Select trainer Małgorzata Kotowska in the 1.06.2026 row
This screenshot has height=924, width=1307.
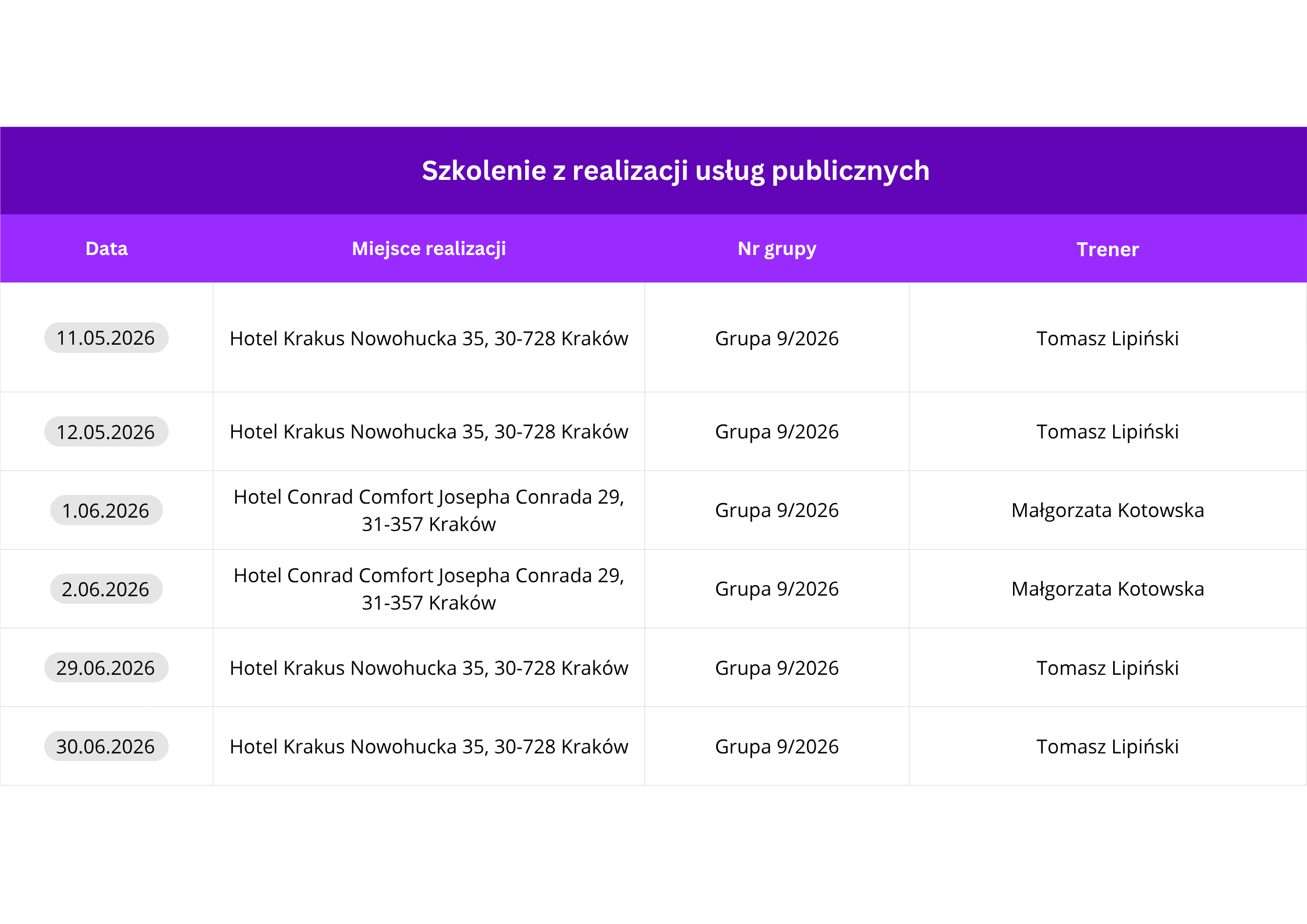[x=1107, y=510]
